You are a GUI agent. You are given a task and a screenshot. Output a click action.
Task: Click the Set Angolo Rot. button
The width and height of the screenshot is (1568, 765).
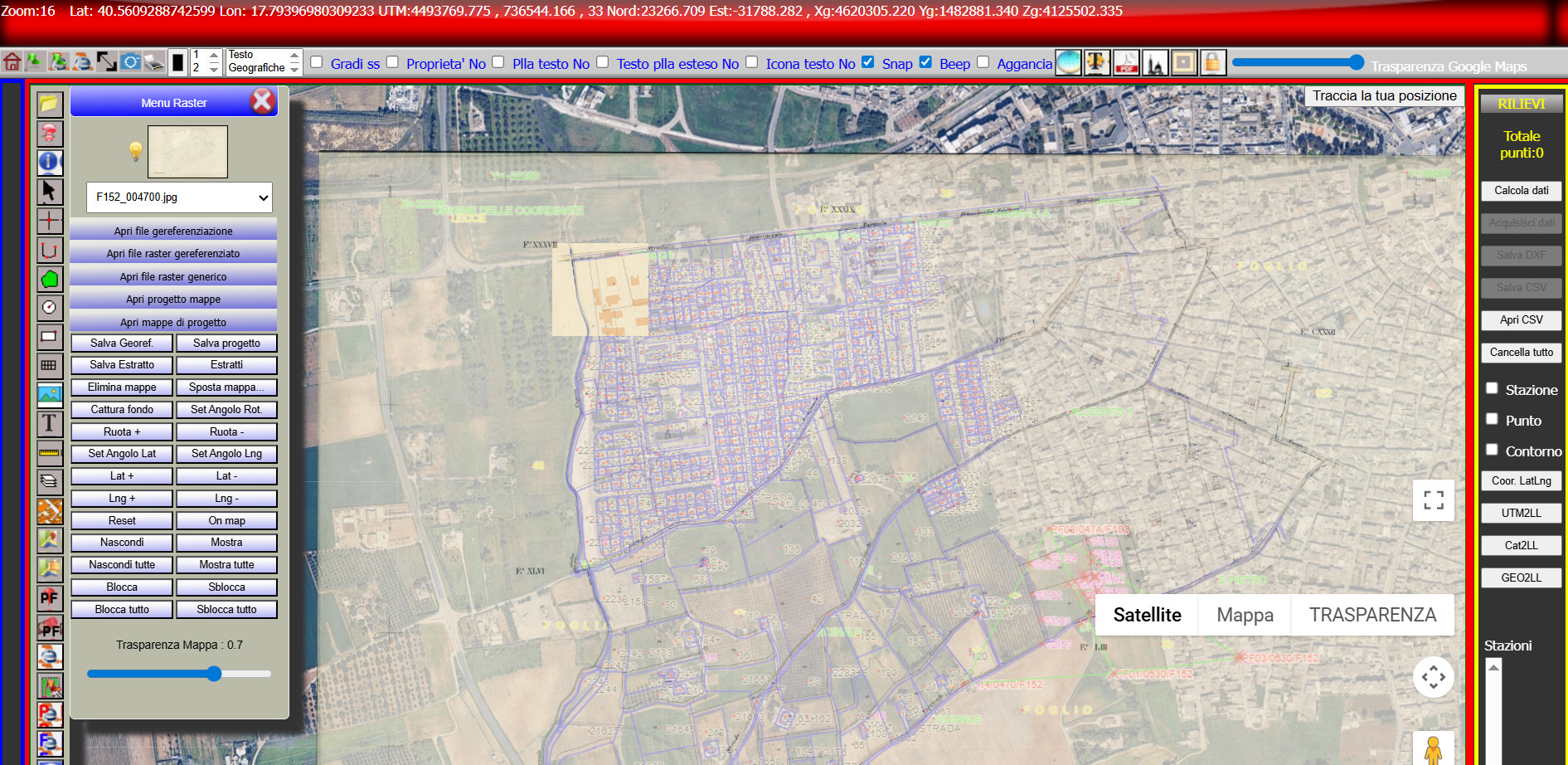click(226, 409)
